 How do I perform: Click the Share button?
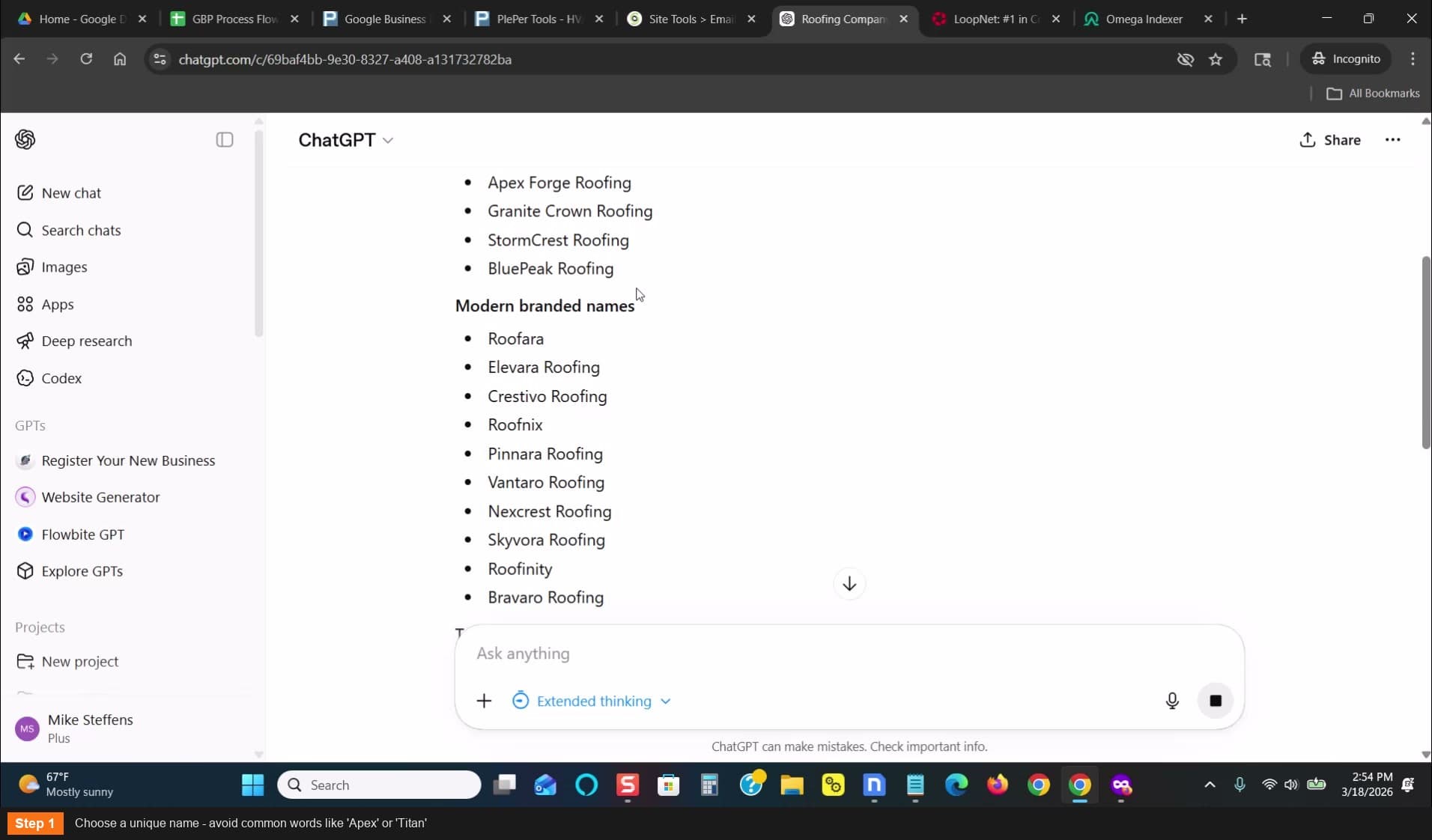point(1330,140)
